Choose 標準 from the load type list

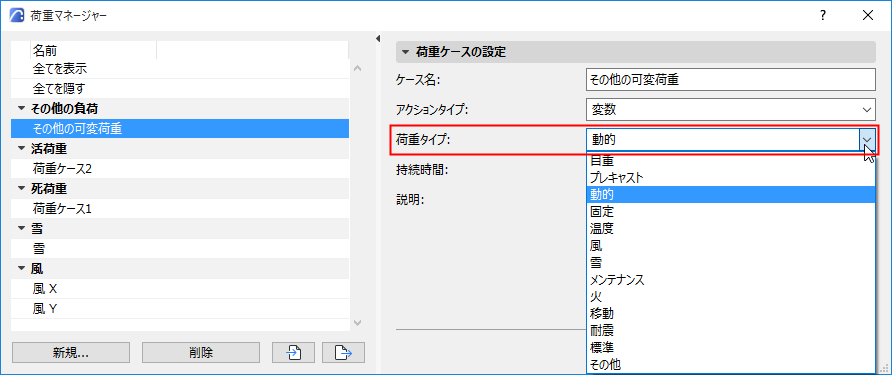(x=730, y=347)
